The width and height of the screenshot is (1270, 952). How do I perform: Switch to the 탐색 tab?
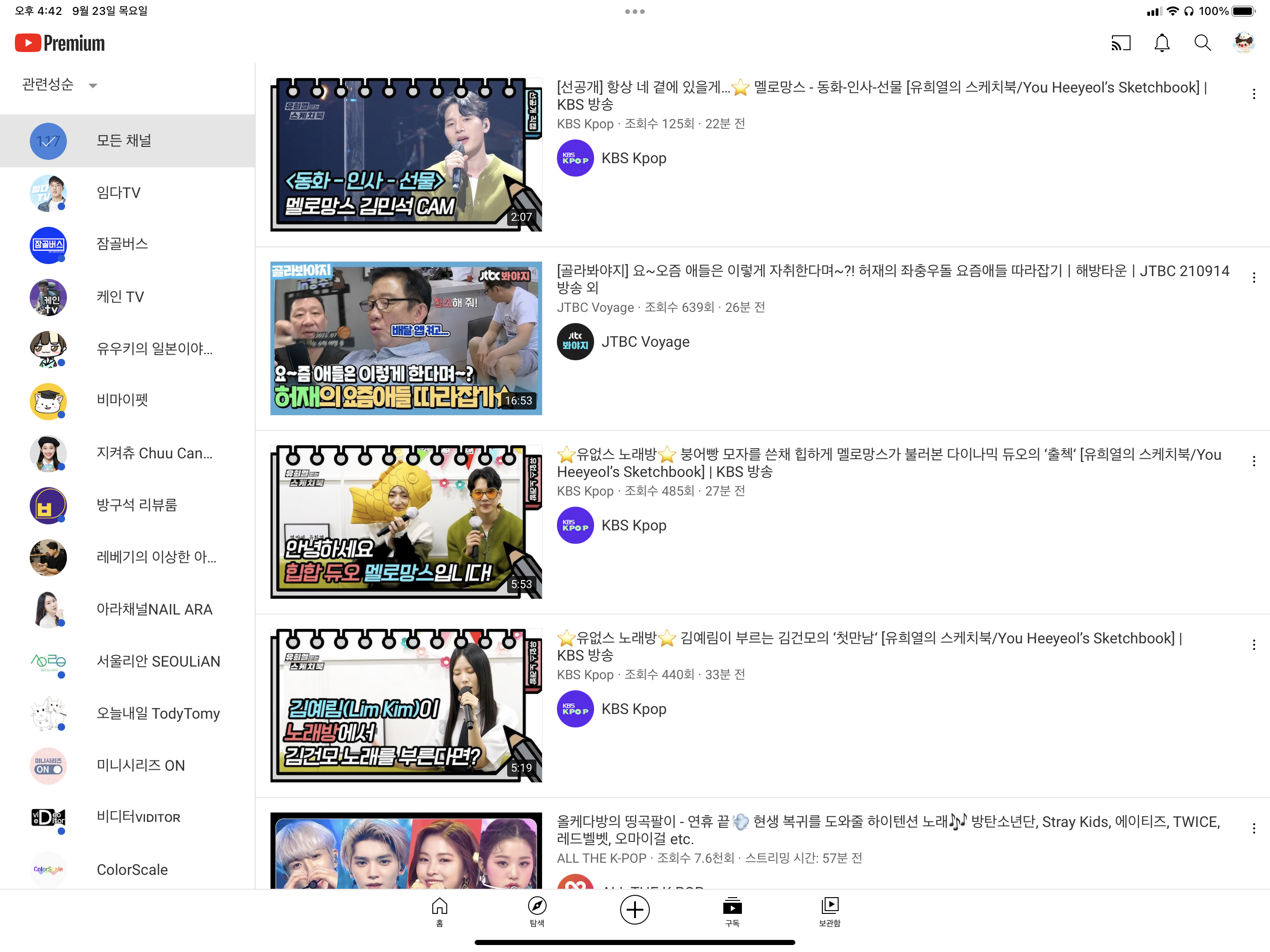tap(537, 911)
